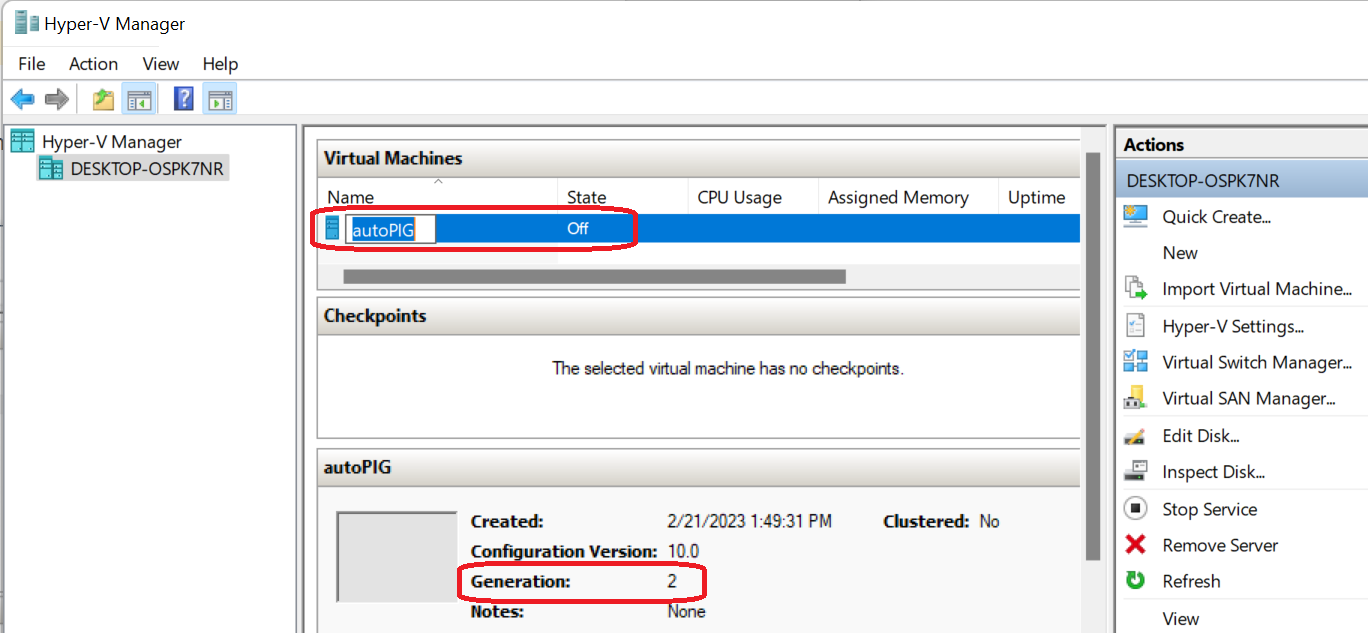Click the no checkpoints message text
Viewport: 1368px width, 633px height.
728,368
